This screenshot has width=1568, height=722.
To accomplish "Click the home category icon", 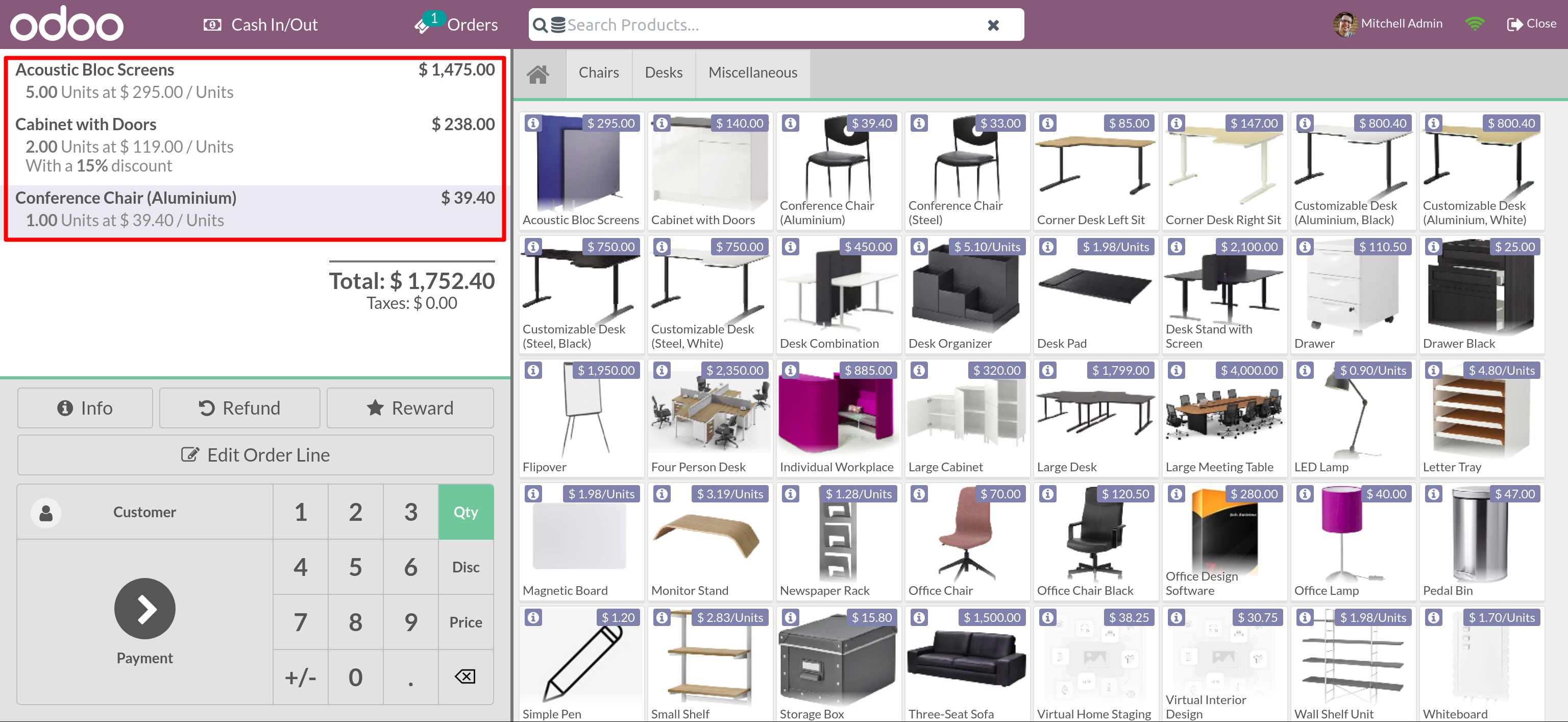I will [x=538, y=74].
